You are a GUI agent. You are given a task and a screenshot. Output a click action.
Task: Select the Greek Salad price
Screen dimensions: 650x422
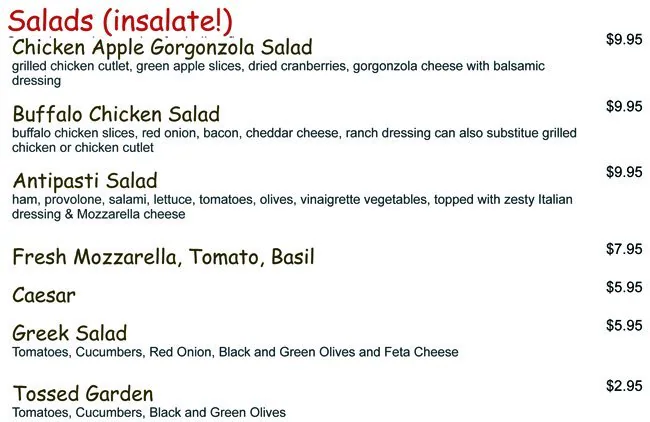[x=623, y=325]
